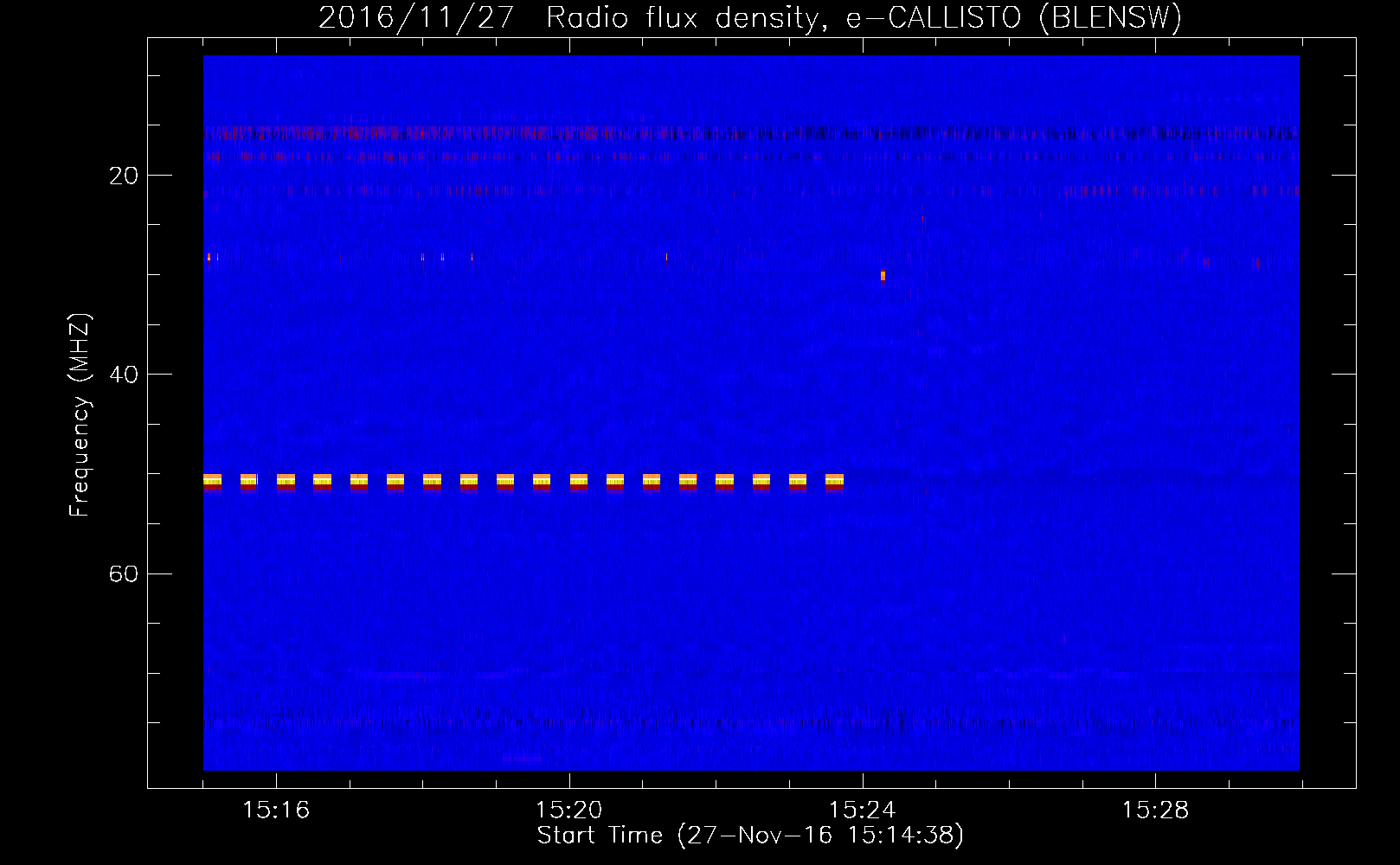The height and width of the screenshot is (865, 1400).
Task: Click the 15:20 time tick label
Action: pos(568,810)
